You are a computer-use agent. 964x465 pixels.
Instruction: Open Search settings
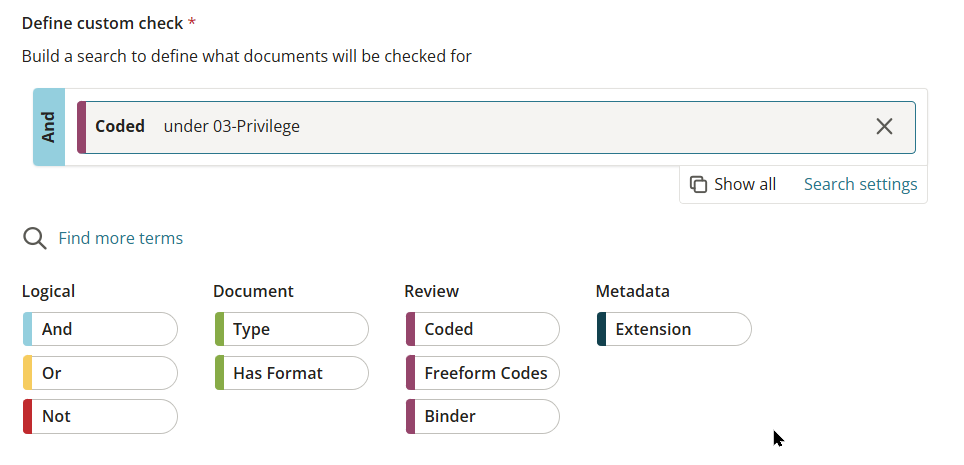click(x=860, y=184)
